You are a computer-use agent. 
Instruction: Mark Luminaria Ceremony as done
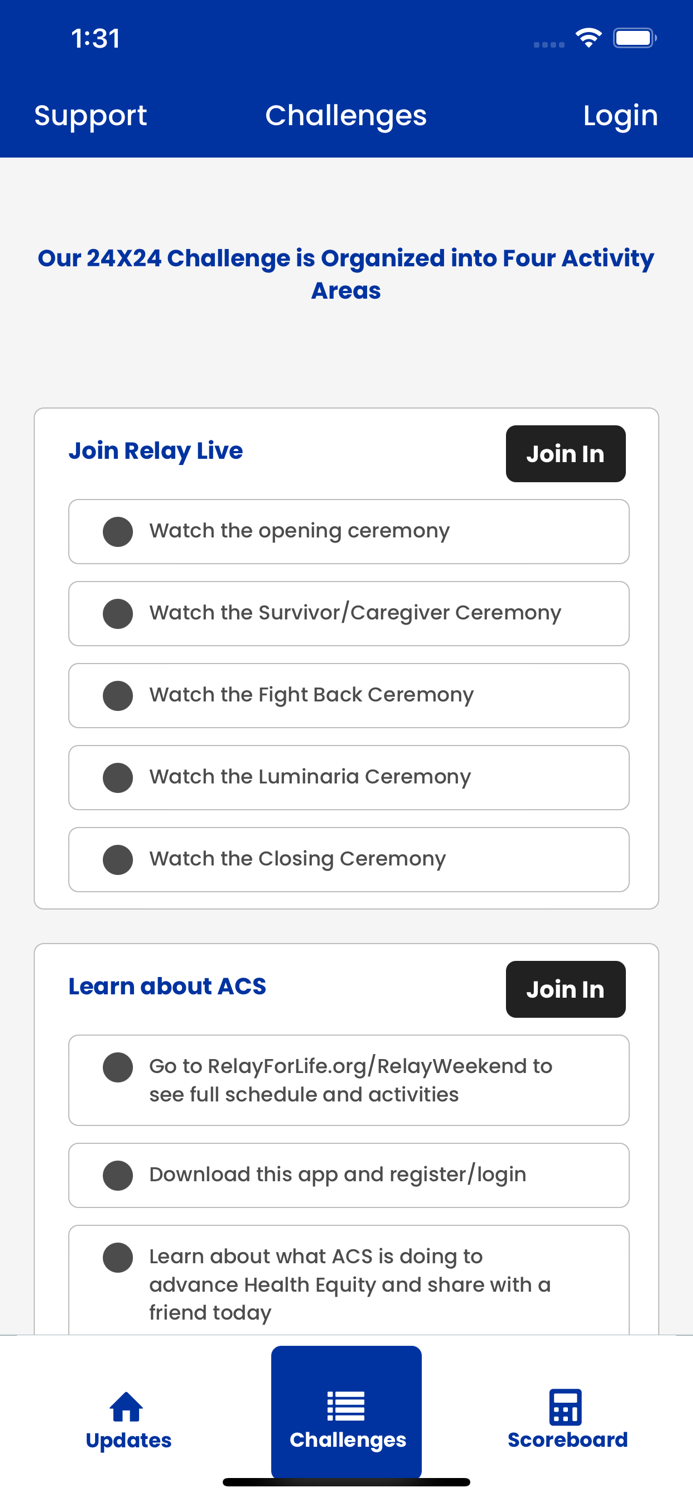click(118, 778)
